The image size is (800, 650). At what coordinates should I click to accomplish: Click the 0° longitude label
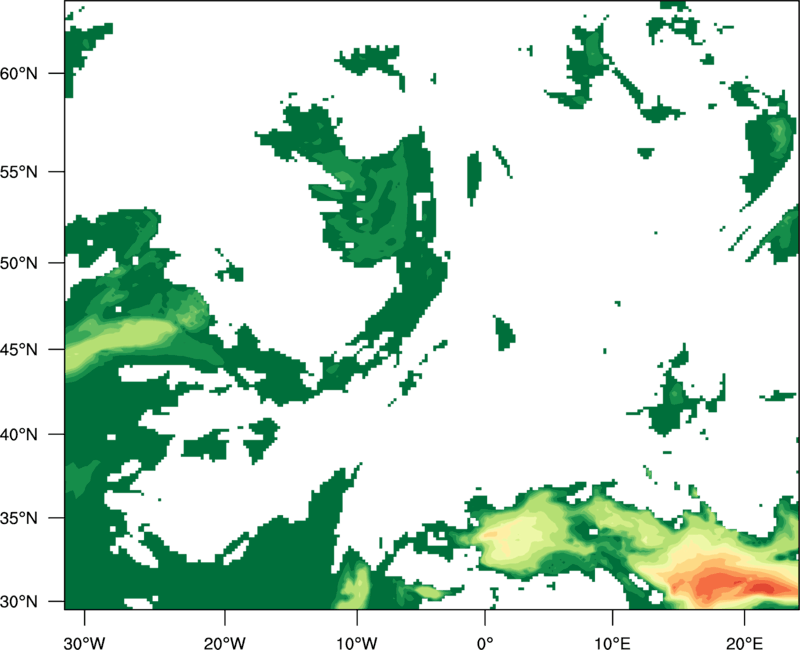(485, 643)
